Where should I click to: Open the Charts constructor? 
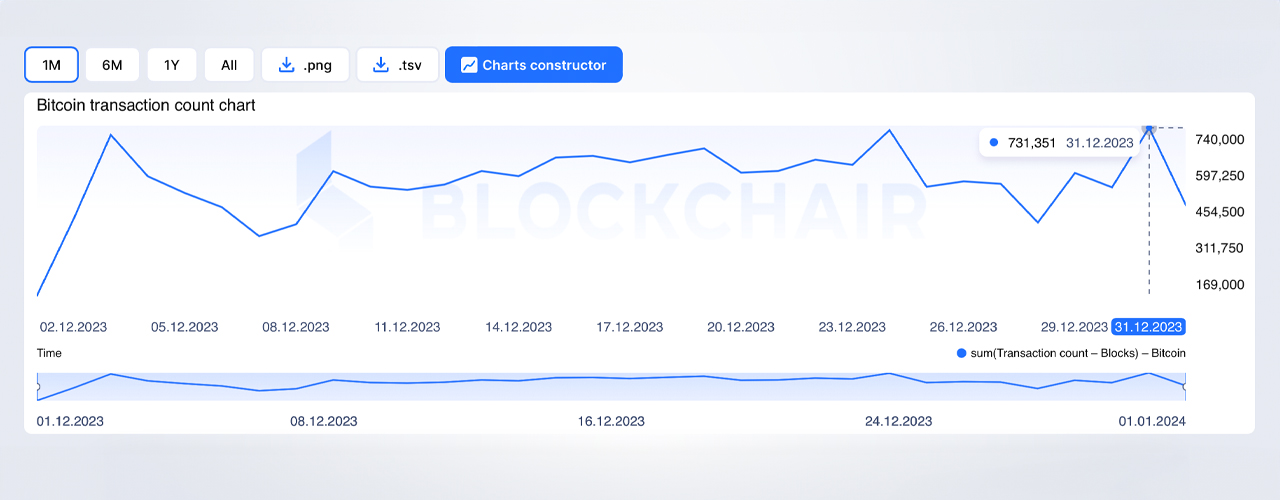533,65
